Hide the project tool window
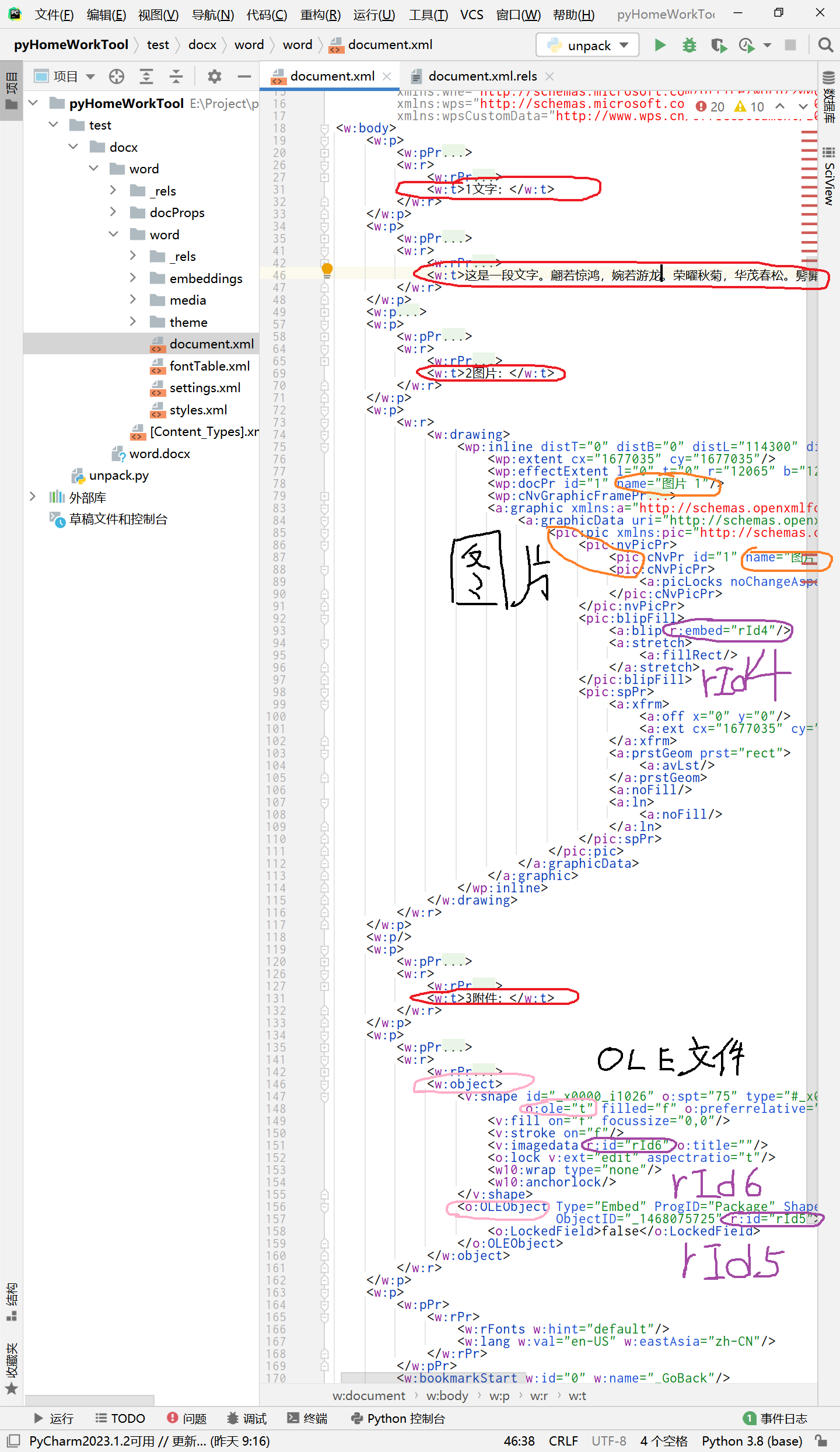This screenshot has width=840, height=1452. (244, 76)
